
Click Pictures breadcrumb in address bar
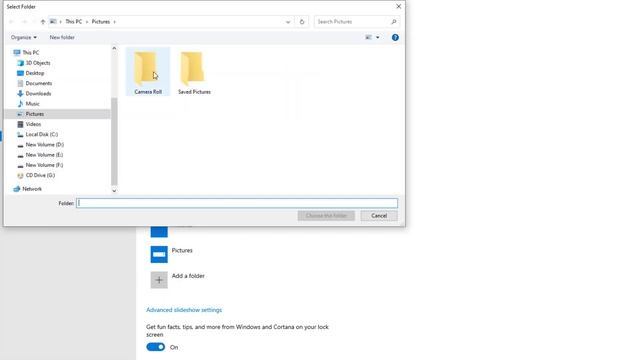(x=101, y=22)
